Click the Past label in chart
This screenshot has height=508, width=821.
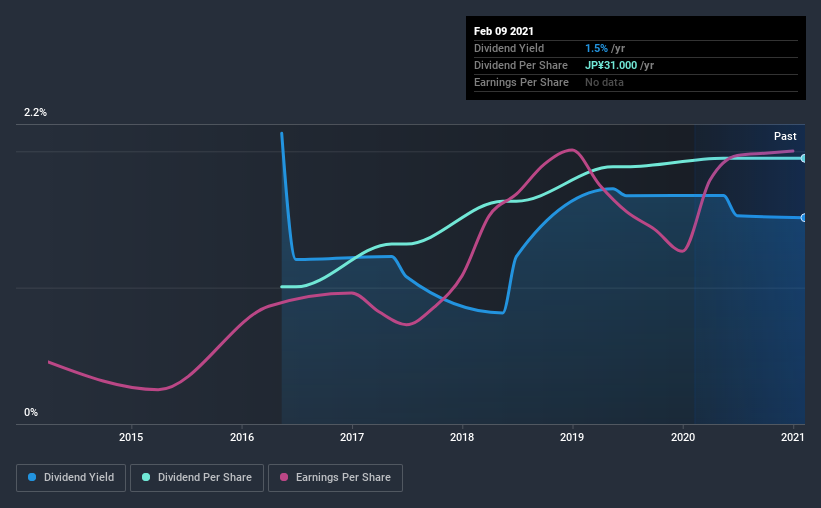785,136
